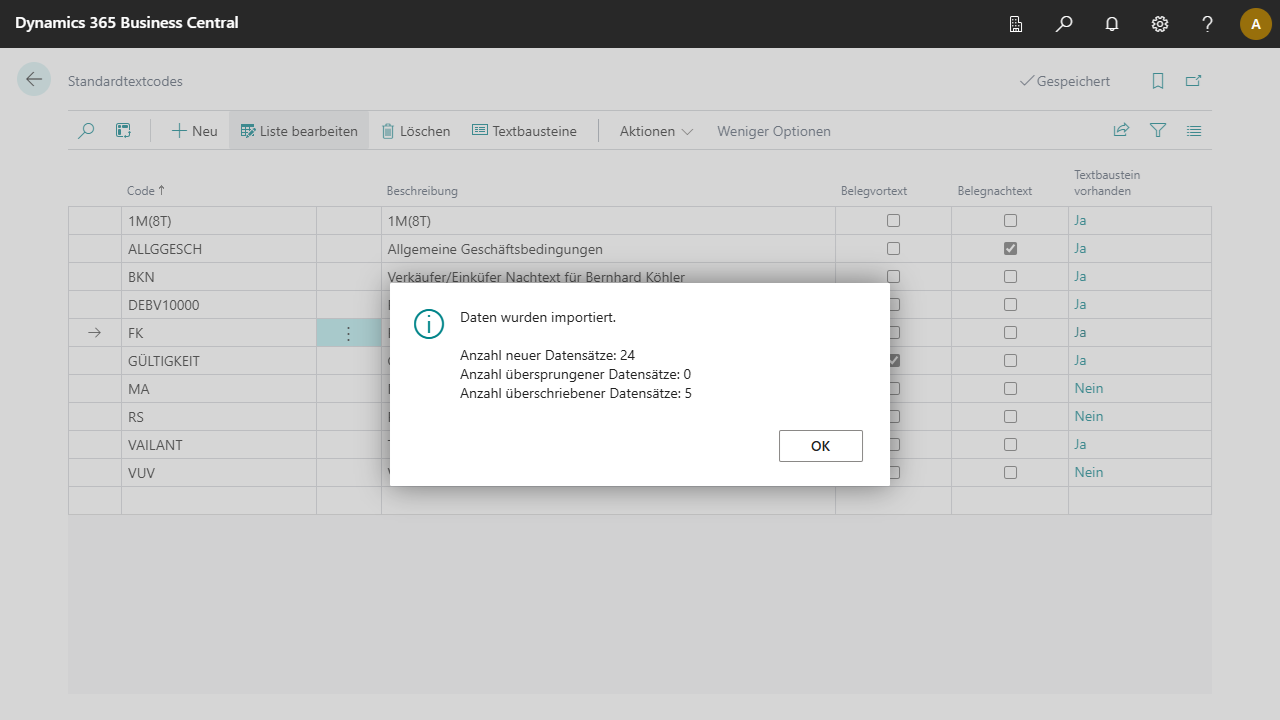Open settings gear icon
1280x720 pixels.
tap(1160, 24)
